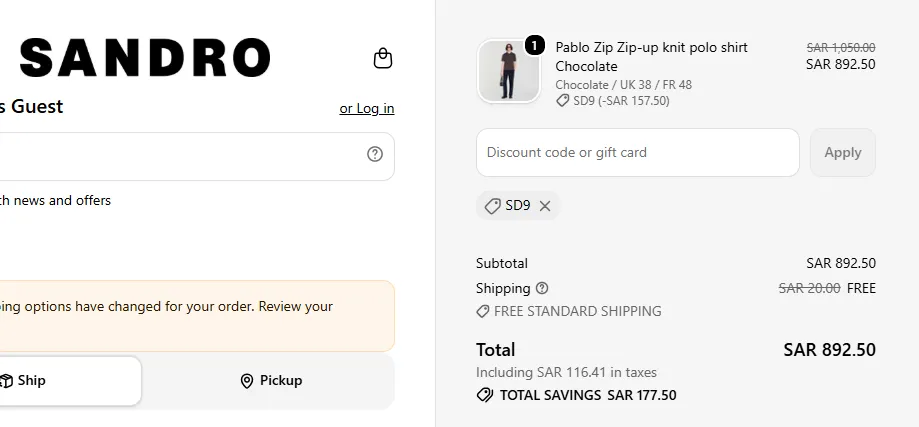Click the Pickup location pin icon
The height and width of the screenshot is (427, 919).
247,381
